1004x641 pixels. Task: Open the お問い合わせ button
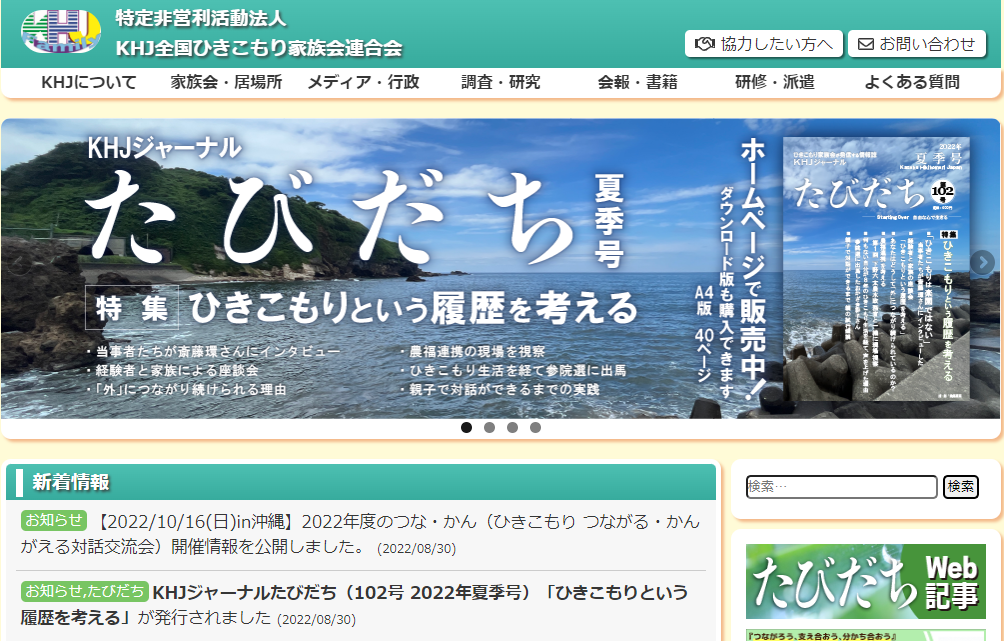(x=917, y=44)
